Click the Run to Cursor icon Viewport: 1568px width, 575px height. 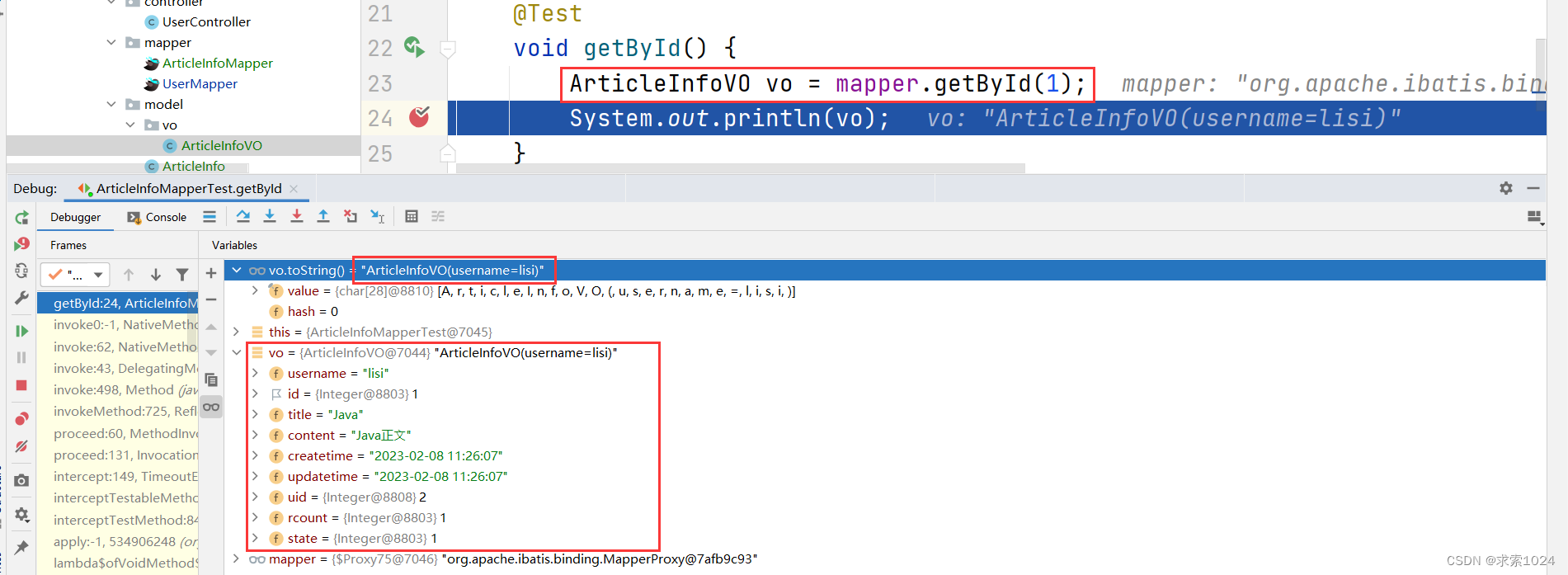378,216
